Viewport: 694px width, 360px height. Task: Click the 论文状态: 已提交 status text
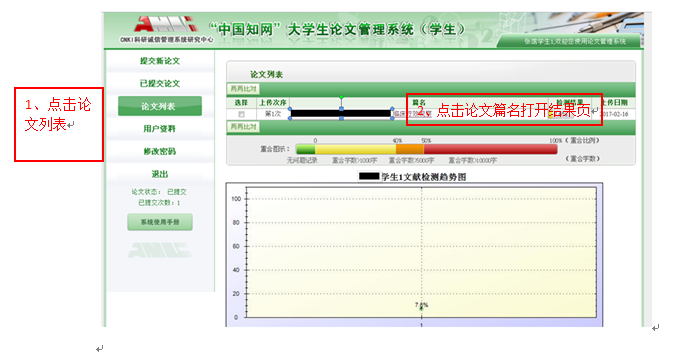[x=159, y=192]
